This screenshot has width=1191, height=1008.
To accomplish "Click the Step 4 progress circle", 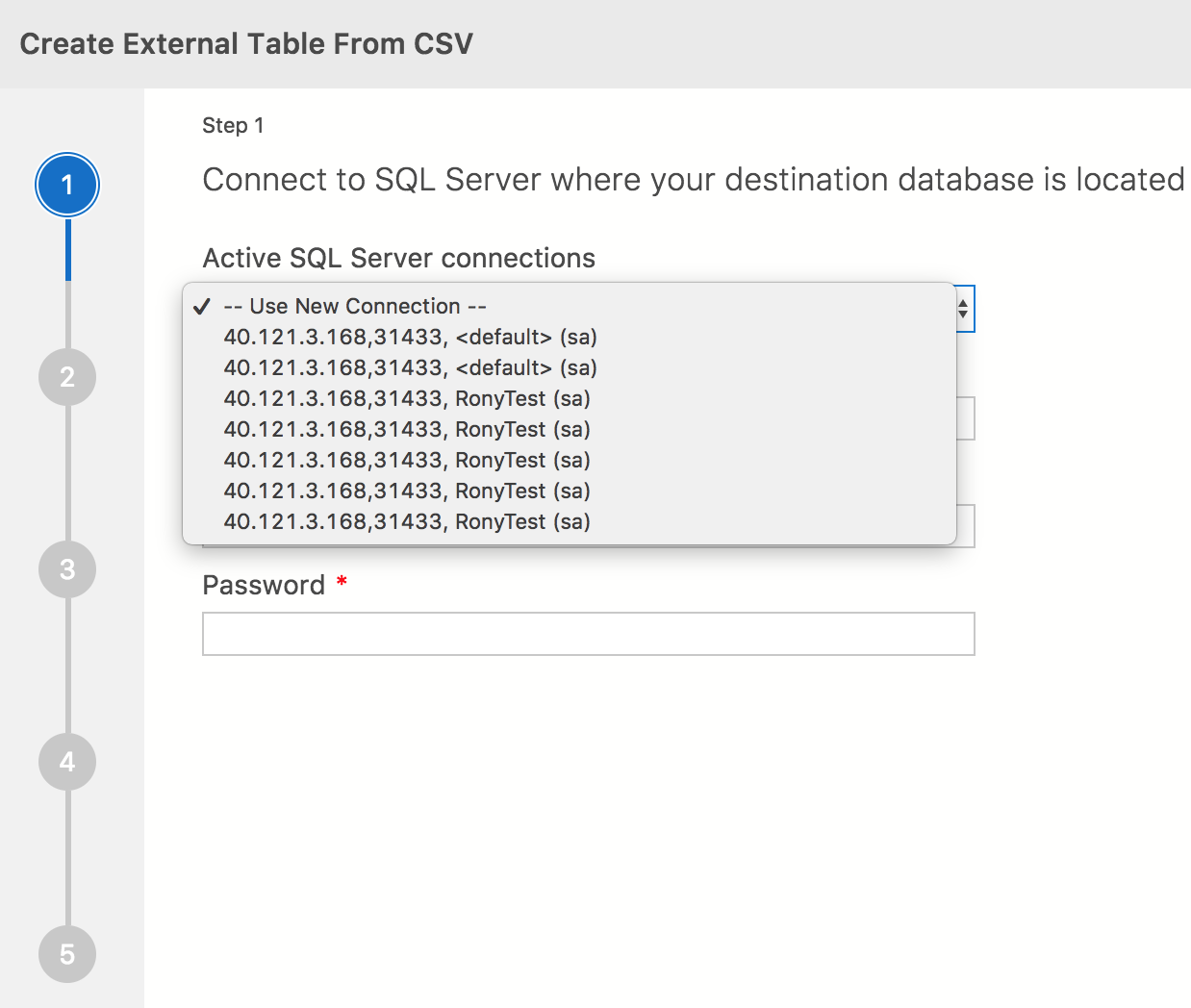I will pos(67,762).
